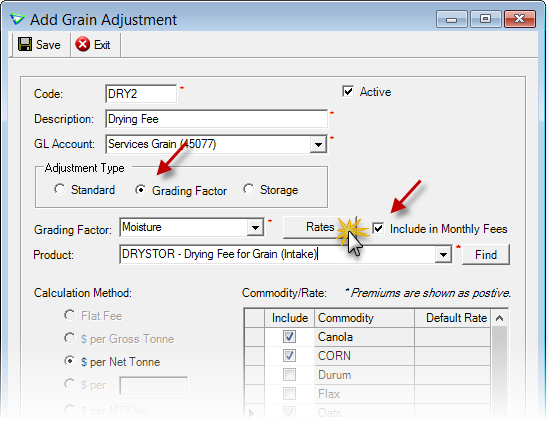Choose $ per Gross Tonne method
The width and height of the screenshot is (553, 425).
[x=69, y=338]
